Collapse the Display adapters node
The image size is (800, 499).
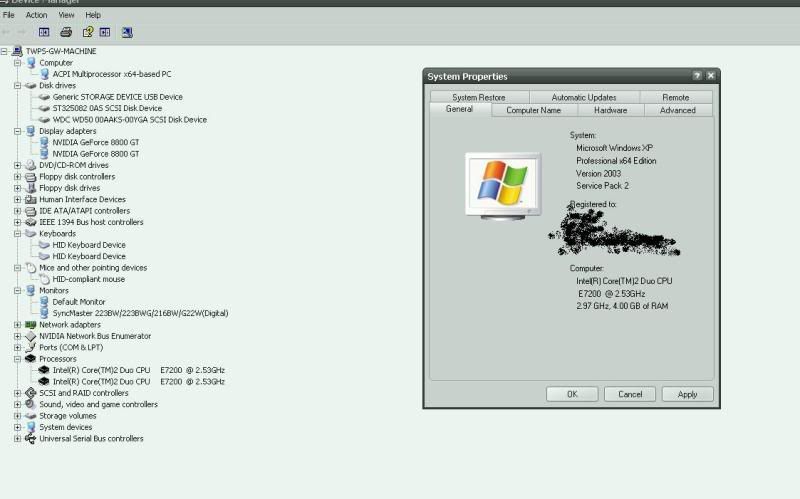pos(17,131)
